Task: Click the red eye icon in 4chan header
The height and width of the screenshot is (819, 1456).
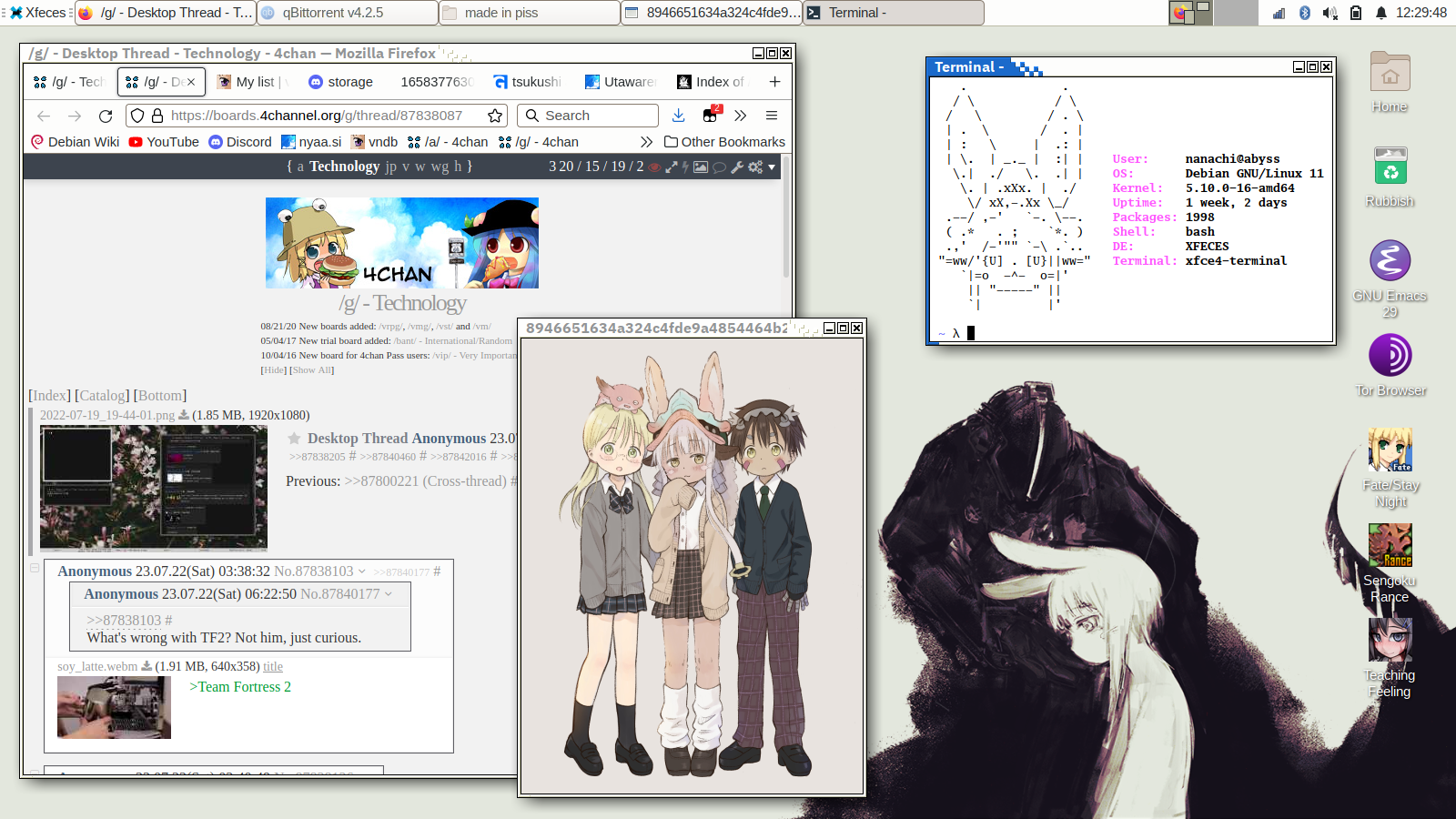Action: click(654, 167)
